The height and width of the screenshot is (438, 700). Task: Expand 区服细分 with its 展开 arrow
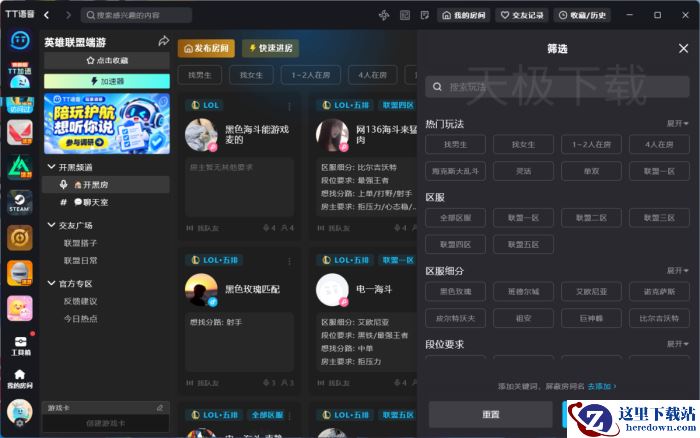[677, 271]
